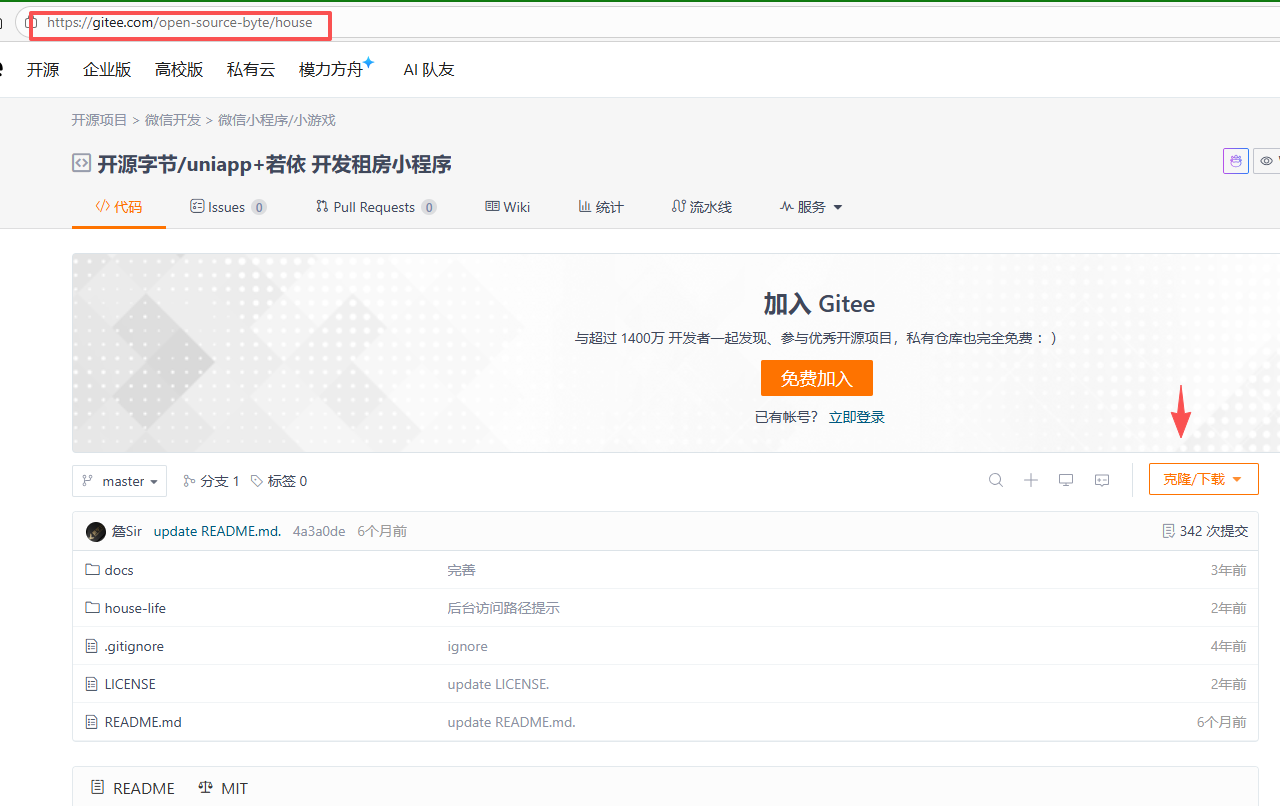Click 私有云 in top navigation
Screen dimensions: 1280x806
coord(251,70)
